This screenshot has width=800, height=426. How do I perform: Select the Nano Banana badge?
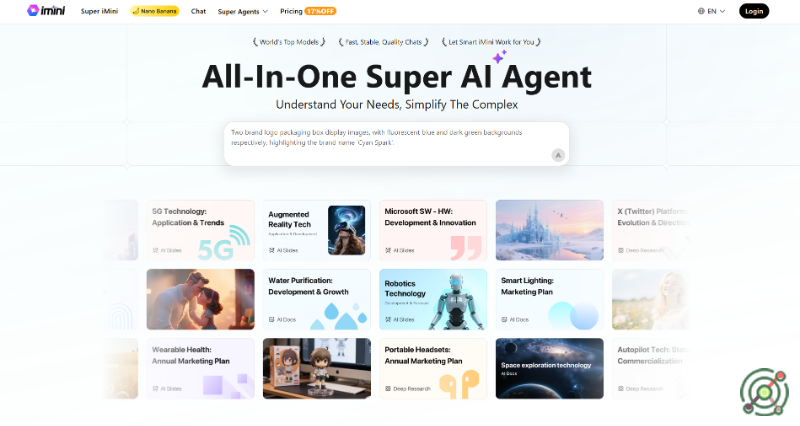pos(155,11)
